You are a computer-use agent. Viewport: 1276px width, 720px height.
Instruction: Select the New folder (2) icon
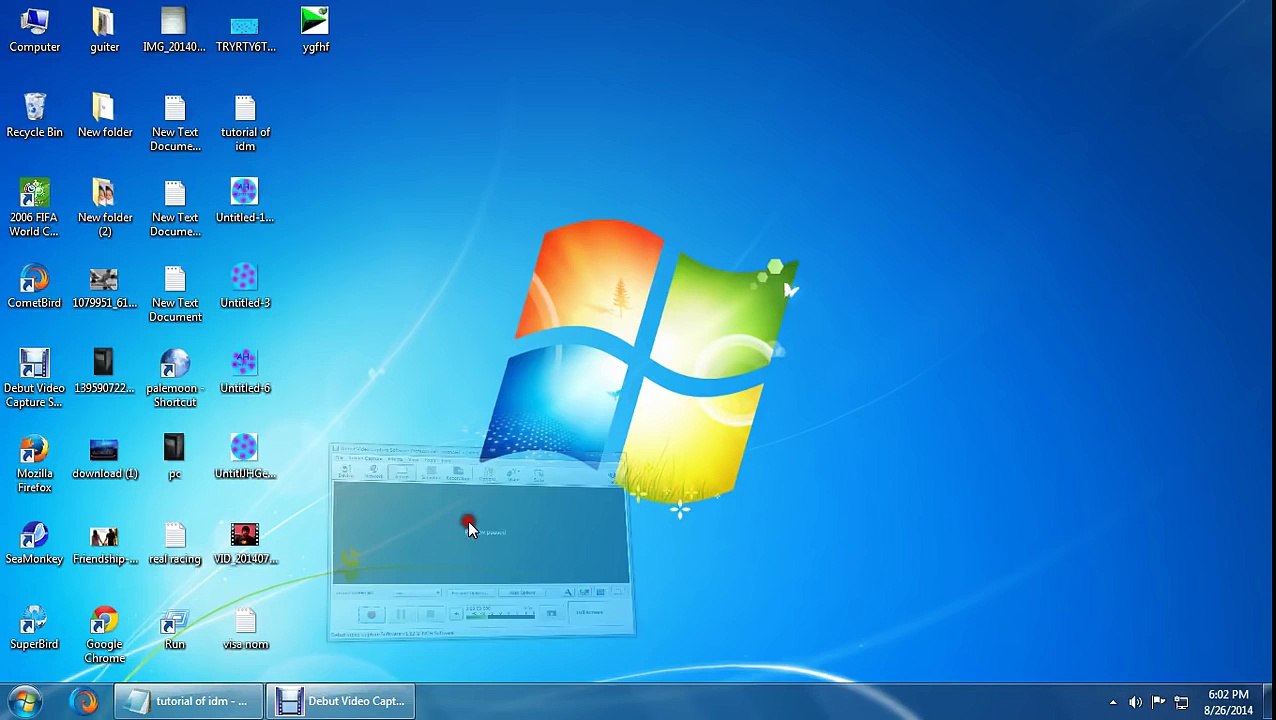click(x=104, y=208)
